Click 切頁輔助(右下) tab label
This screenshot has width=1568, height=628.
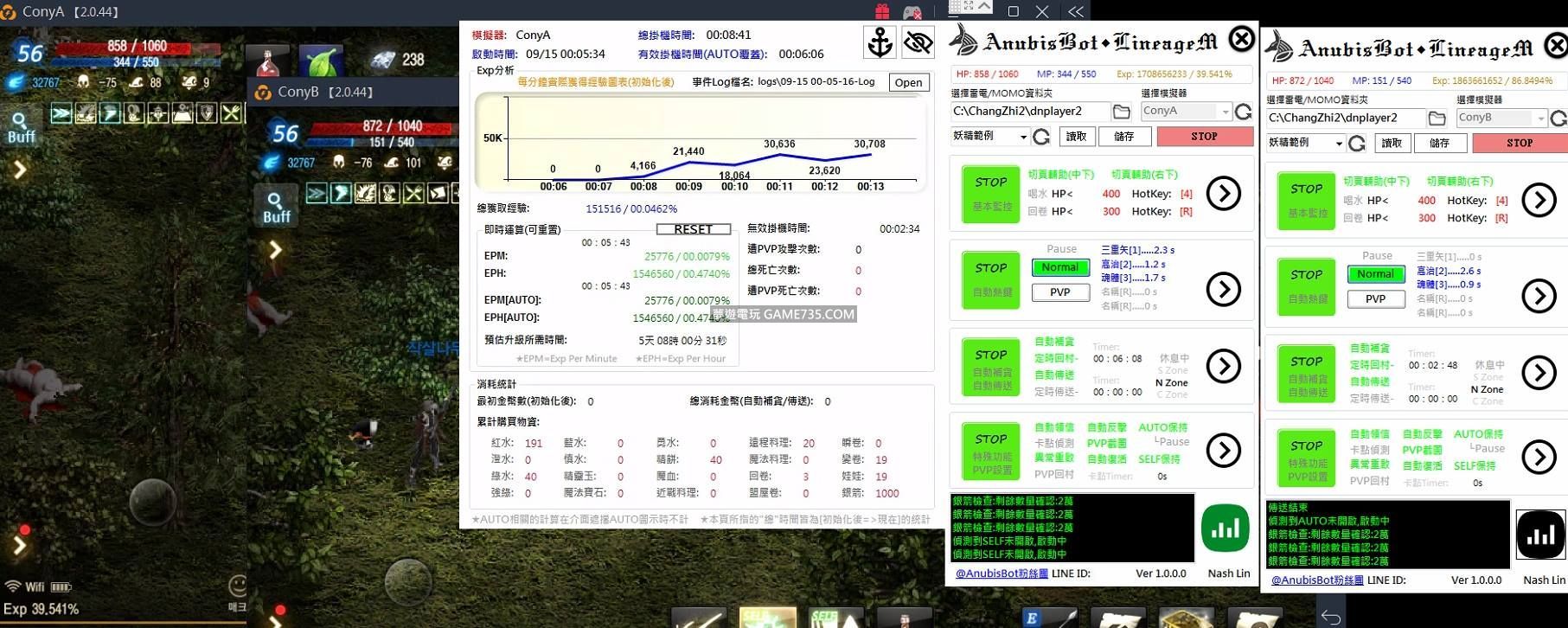coord(1143,175)
